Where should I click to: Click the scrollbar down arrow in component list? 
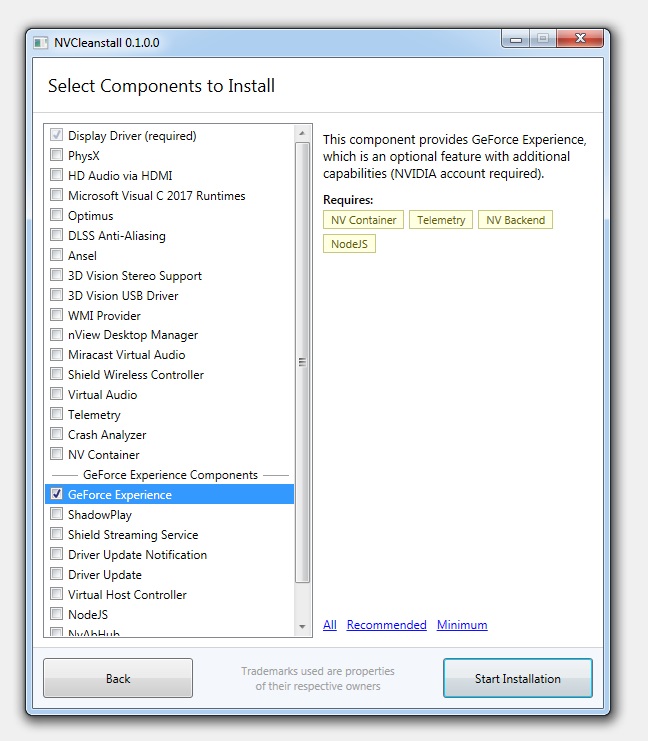(302, 627)
